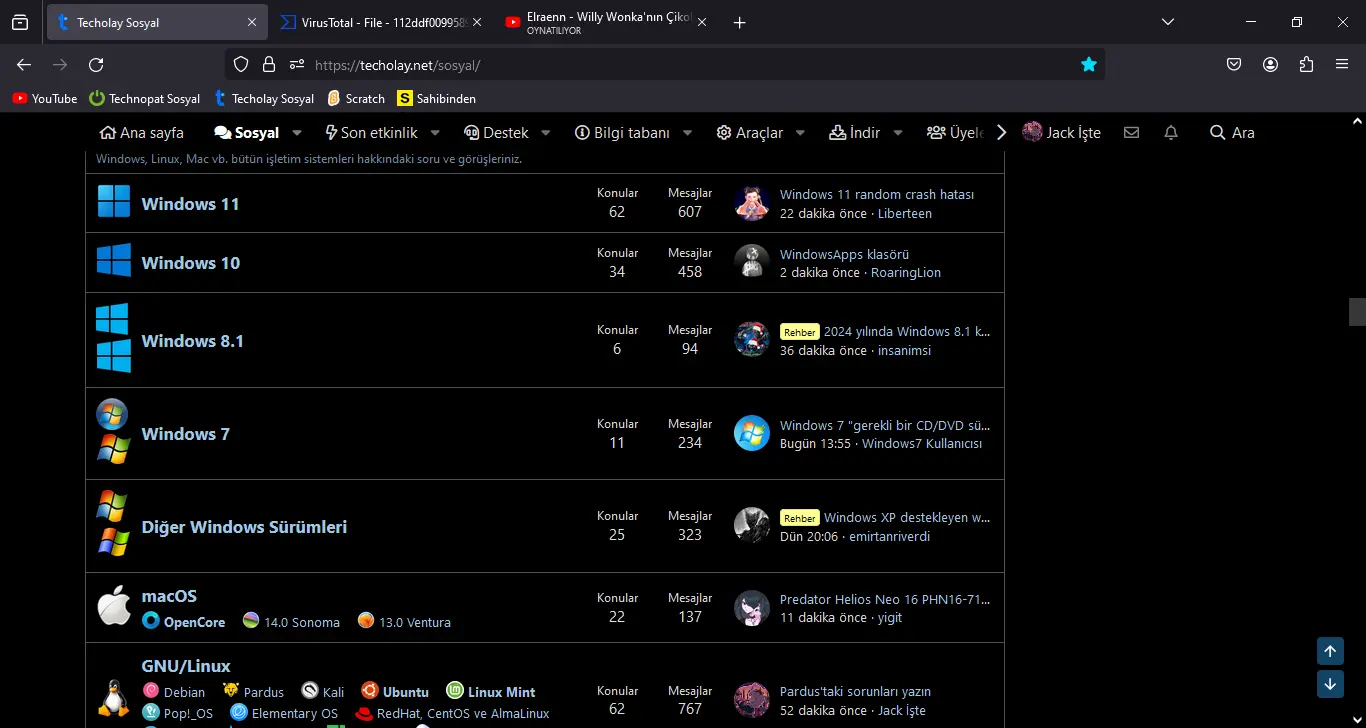Open the recent browsing tab history icon

[x=20, y=22]
